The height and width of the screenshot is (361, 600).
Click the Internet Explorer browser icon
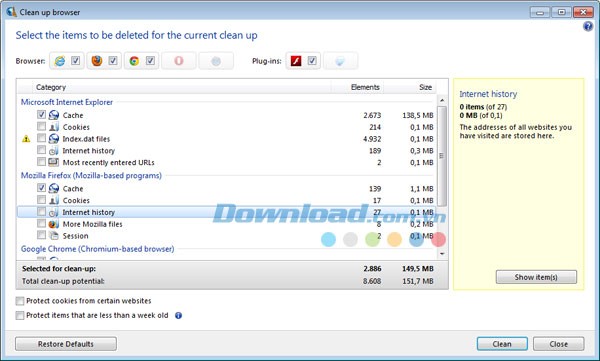pyautogui.click(x=60, y=61)
